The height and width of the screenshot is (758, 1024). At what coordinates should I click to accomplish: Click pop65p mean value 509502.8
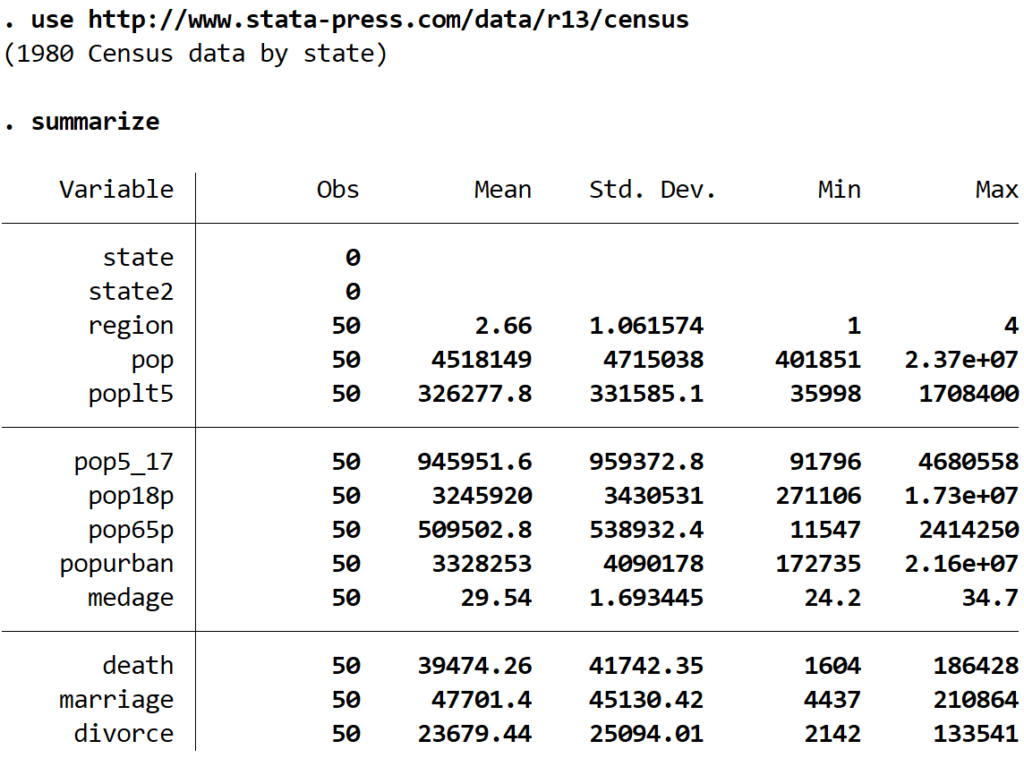(475, 529)
